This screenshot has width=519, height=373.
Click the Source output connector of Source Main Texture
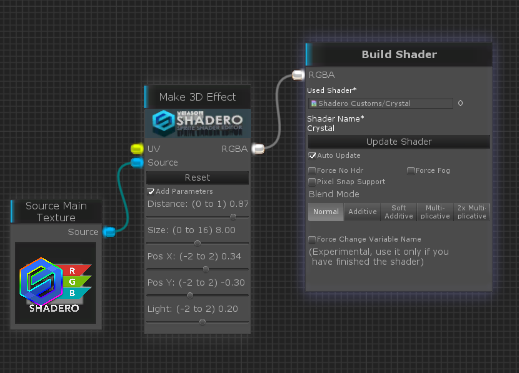(109, 232)
